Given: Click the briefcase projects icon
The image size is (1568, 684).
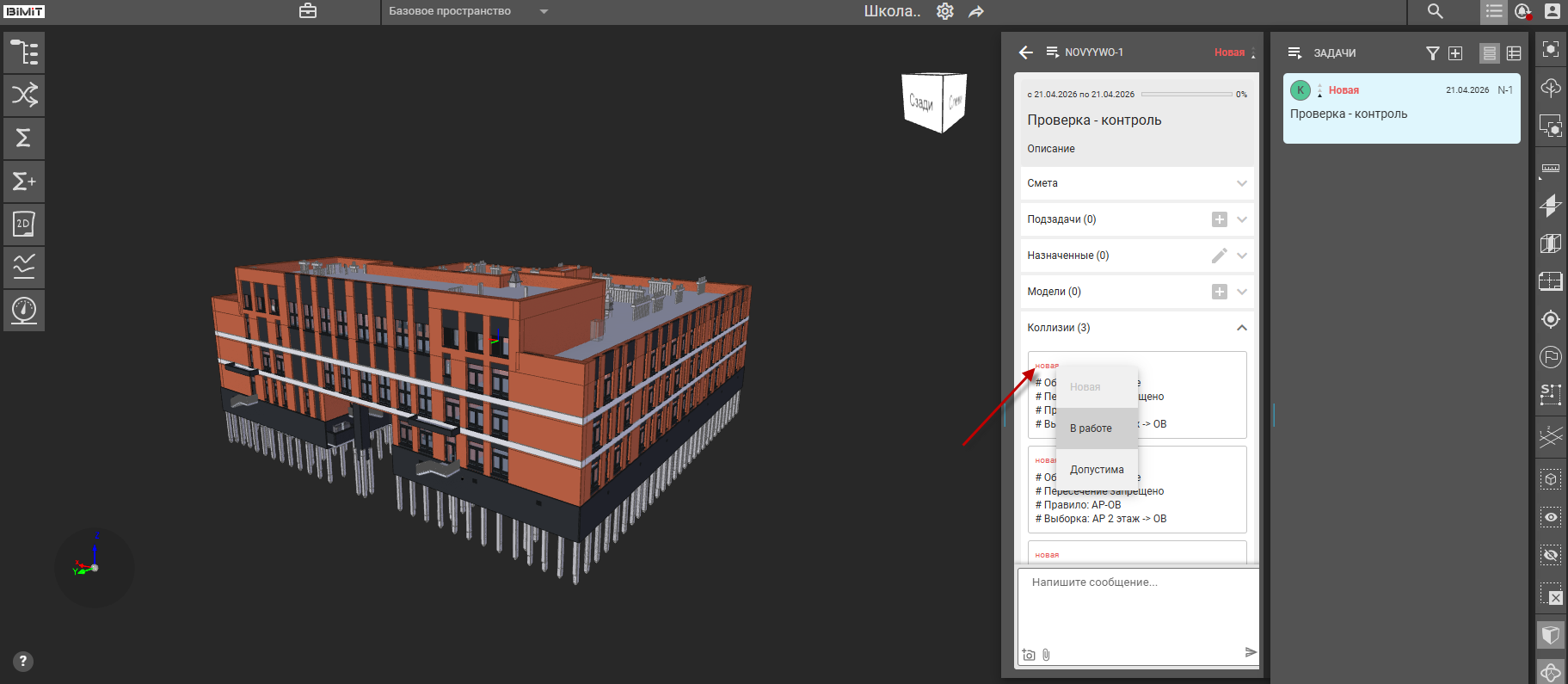Looking at the screenshot, I should pyautogui.click(x=308, y=11).
